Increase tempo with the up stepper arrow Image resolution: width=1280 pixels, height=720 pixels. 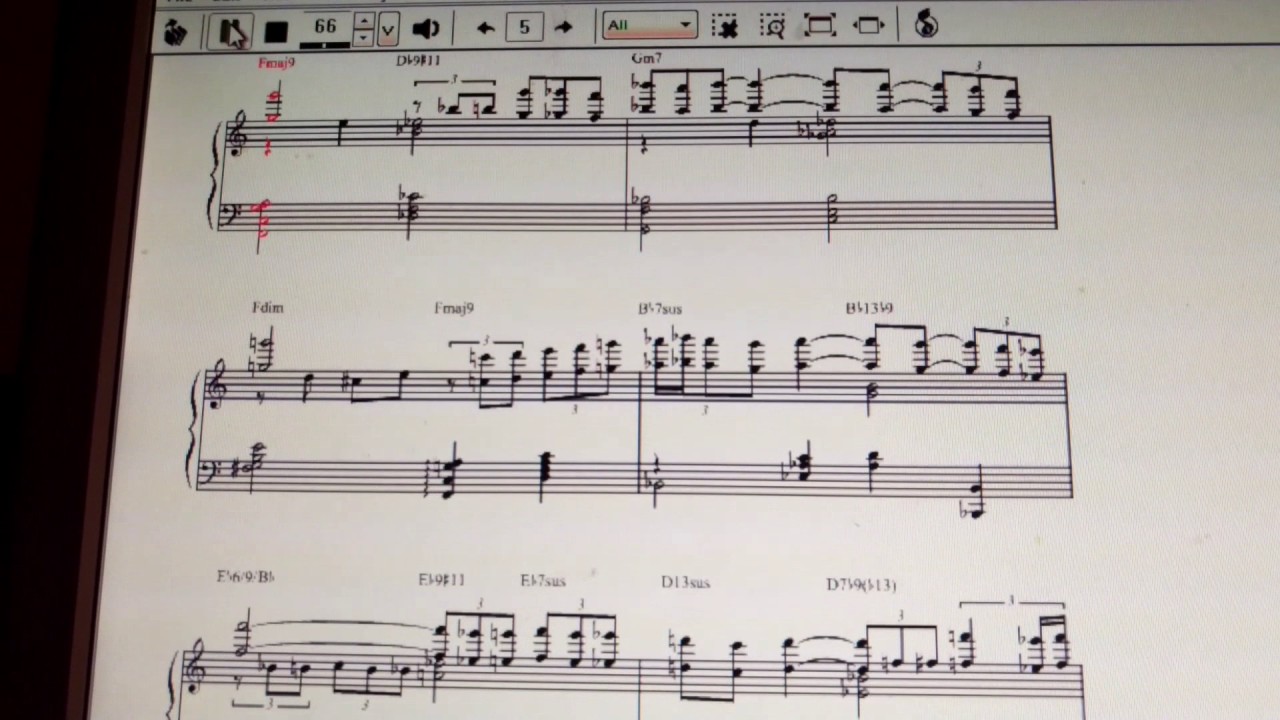point(364,20)
